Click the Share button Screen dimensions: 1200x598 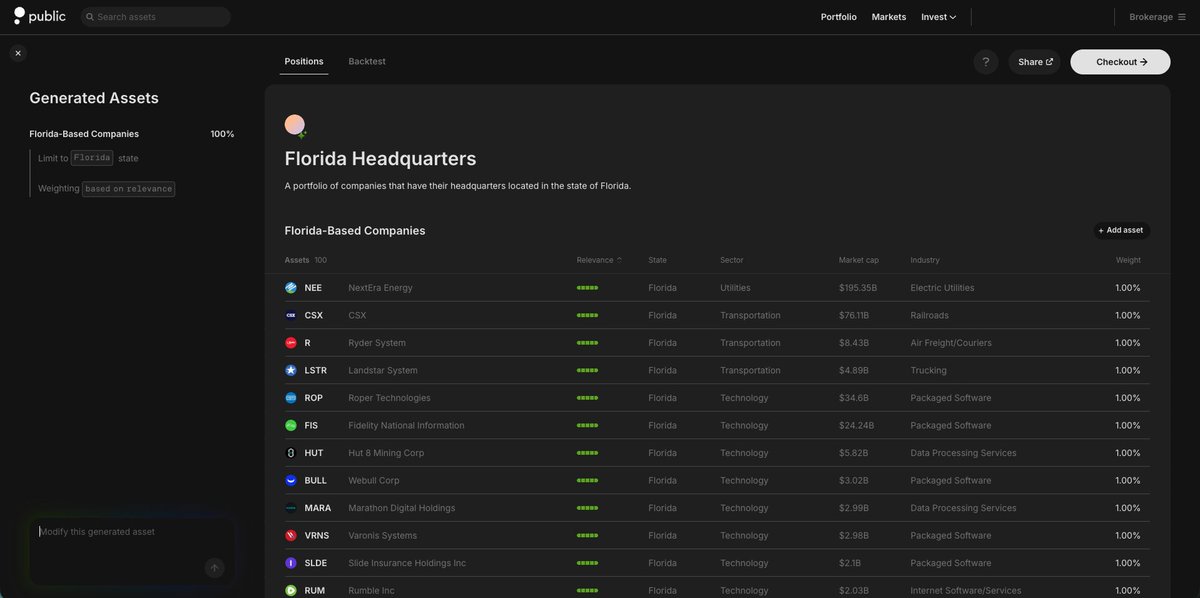coord(1035,62)
